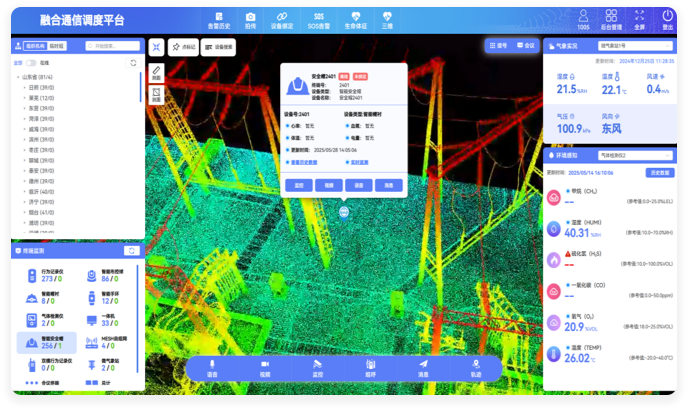
Task: Click the 消息 message icon in bottom bar
Action: 422,366
